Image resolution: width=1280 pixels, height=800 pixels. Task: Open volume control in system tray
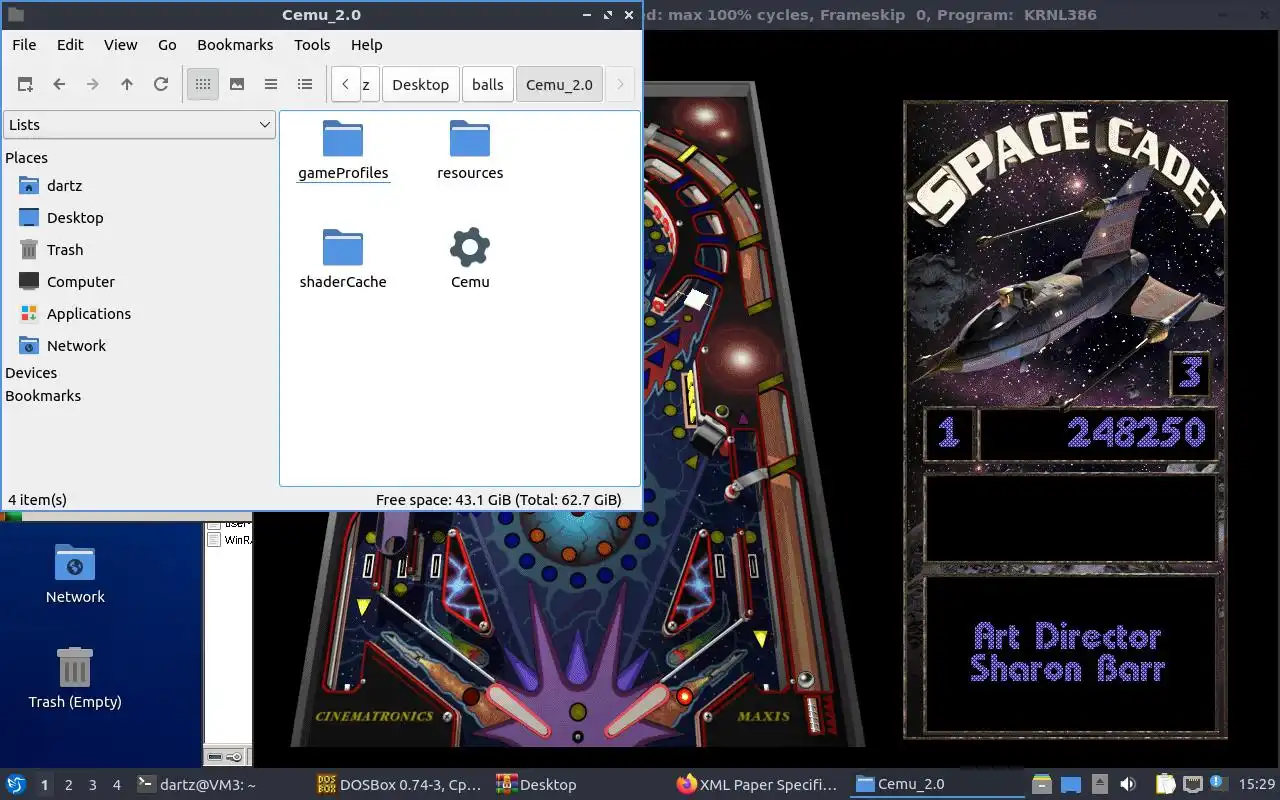click(1128, 785)
